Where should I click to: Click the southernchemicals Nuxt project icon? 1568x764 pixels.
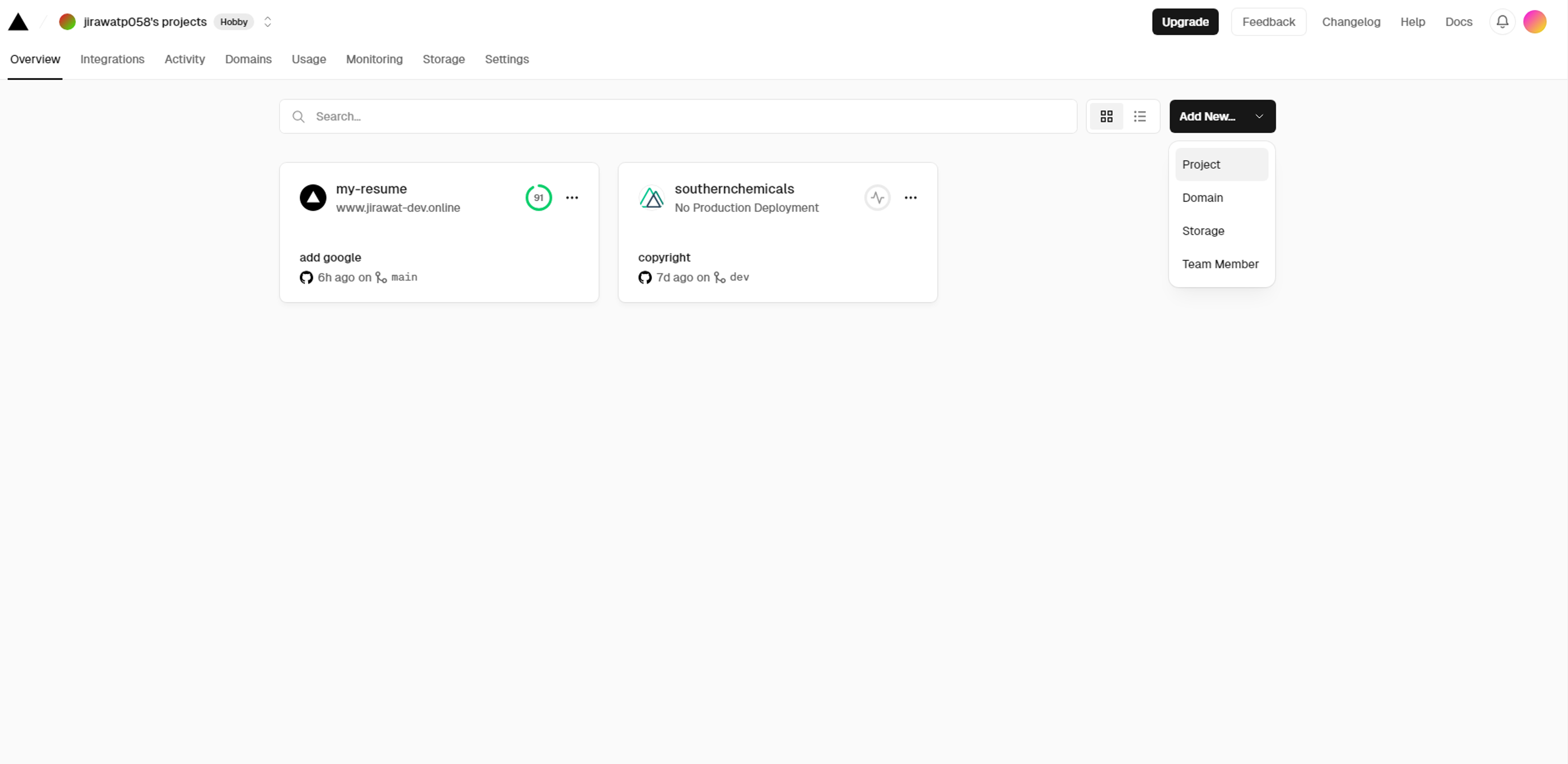click(x=651, y=198)
